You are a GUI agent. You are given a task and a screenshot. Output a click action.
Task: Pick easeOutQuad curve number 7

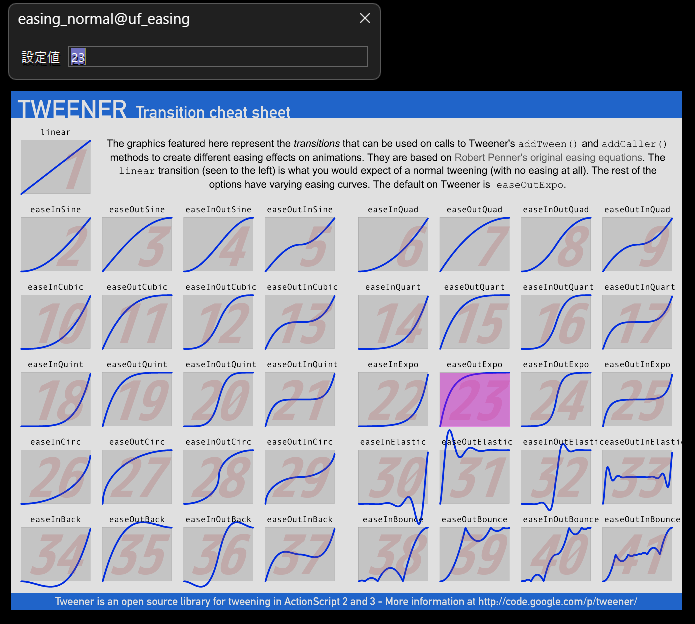[474, 244]
